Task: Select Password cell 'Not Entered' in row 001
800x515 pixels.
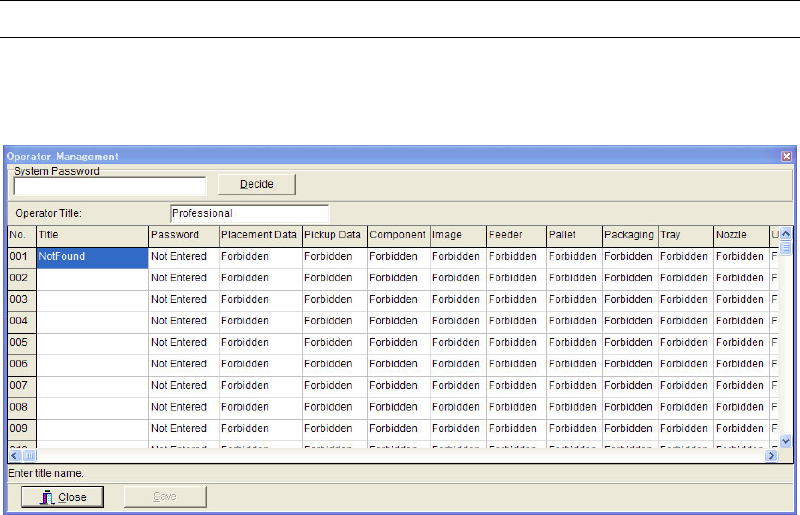Action: click(x=184, y=257)
